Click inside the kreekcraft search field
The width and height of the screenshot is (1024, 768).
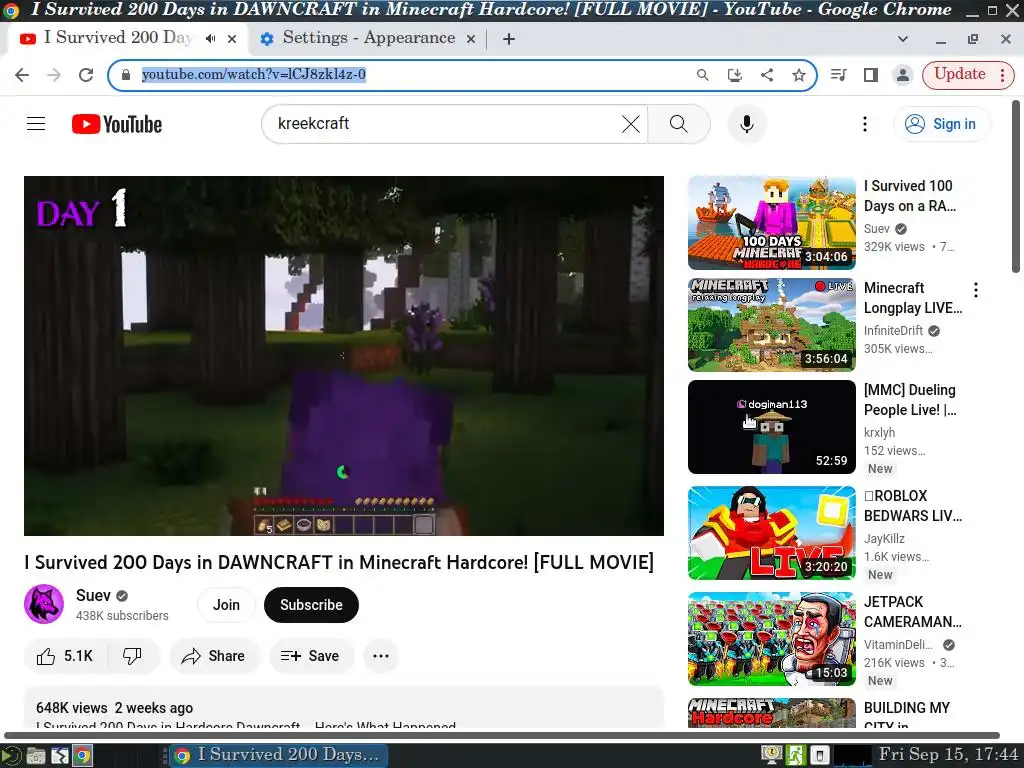[x=444, y=123]
